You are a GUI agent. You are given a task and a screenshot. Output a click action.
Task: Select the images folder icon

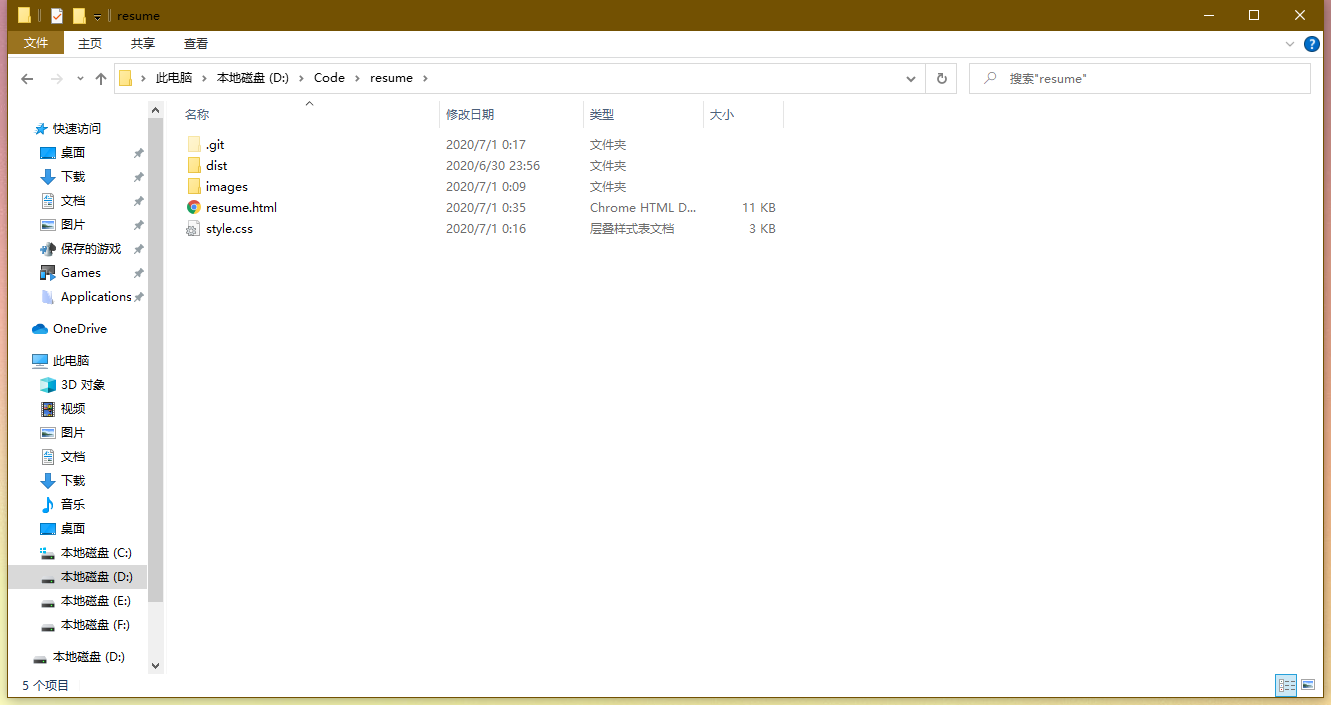pos(194,187)
